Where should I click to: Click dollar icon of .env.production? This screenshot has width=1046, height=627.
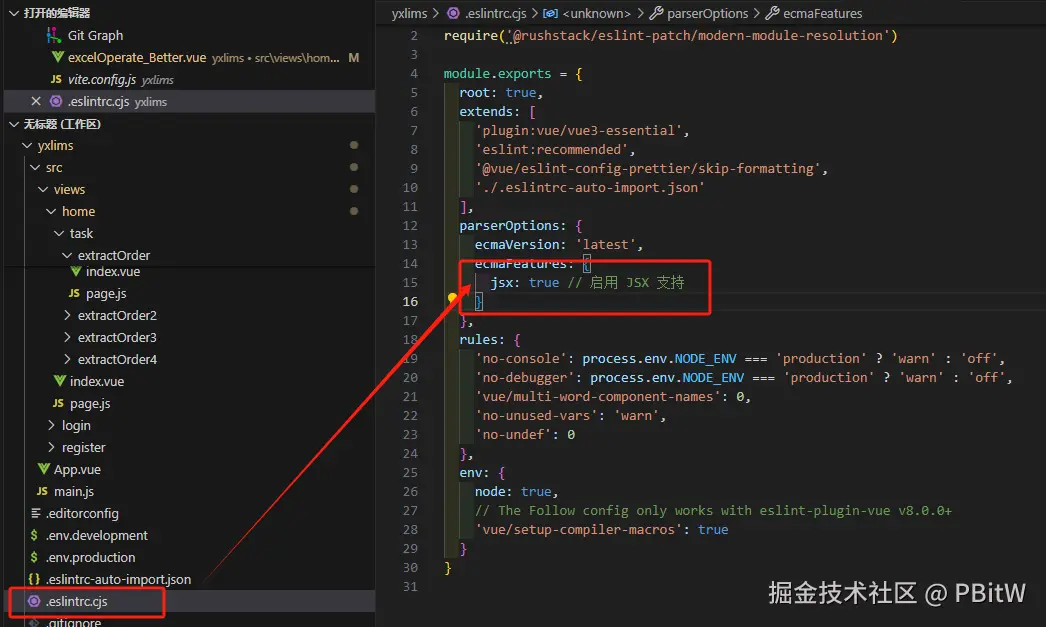click(33, 557)
